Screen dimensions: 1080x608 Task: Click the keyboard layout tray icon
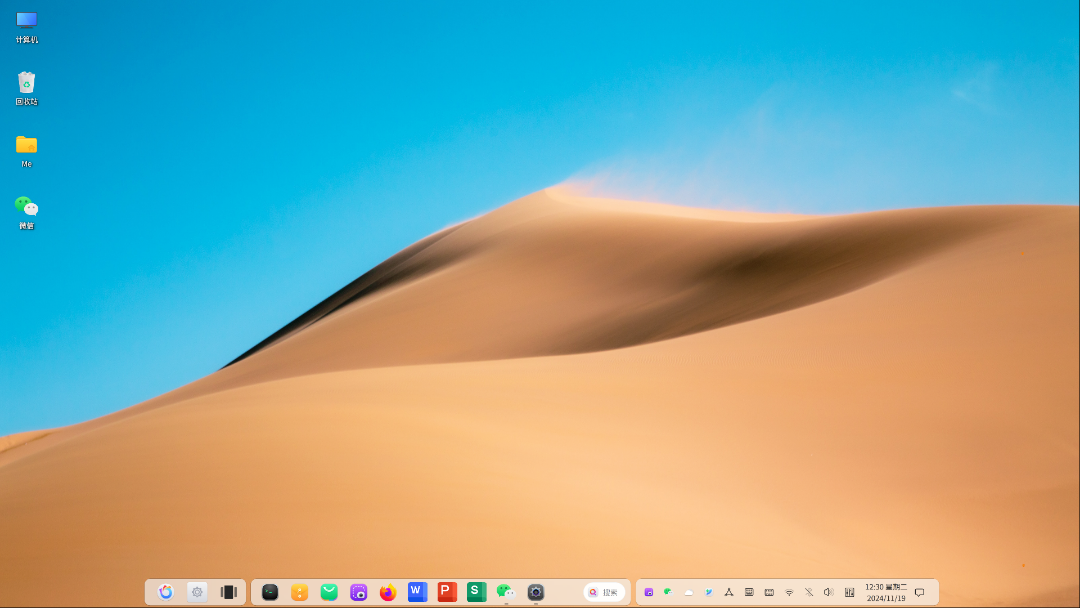(x=769, y=592)
